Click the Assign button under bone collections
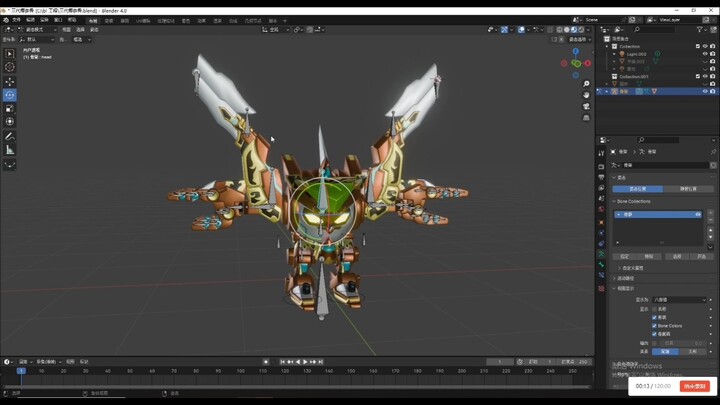Image resolution: width=720 pixels, height=405 pixels. (x=624, y=256)
